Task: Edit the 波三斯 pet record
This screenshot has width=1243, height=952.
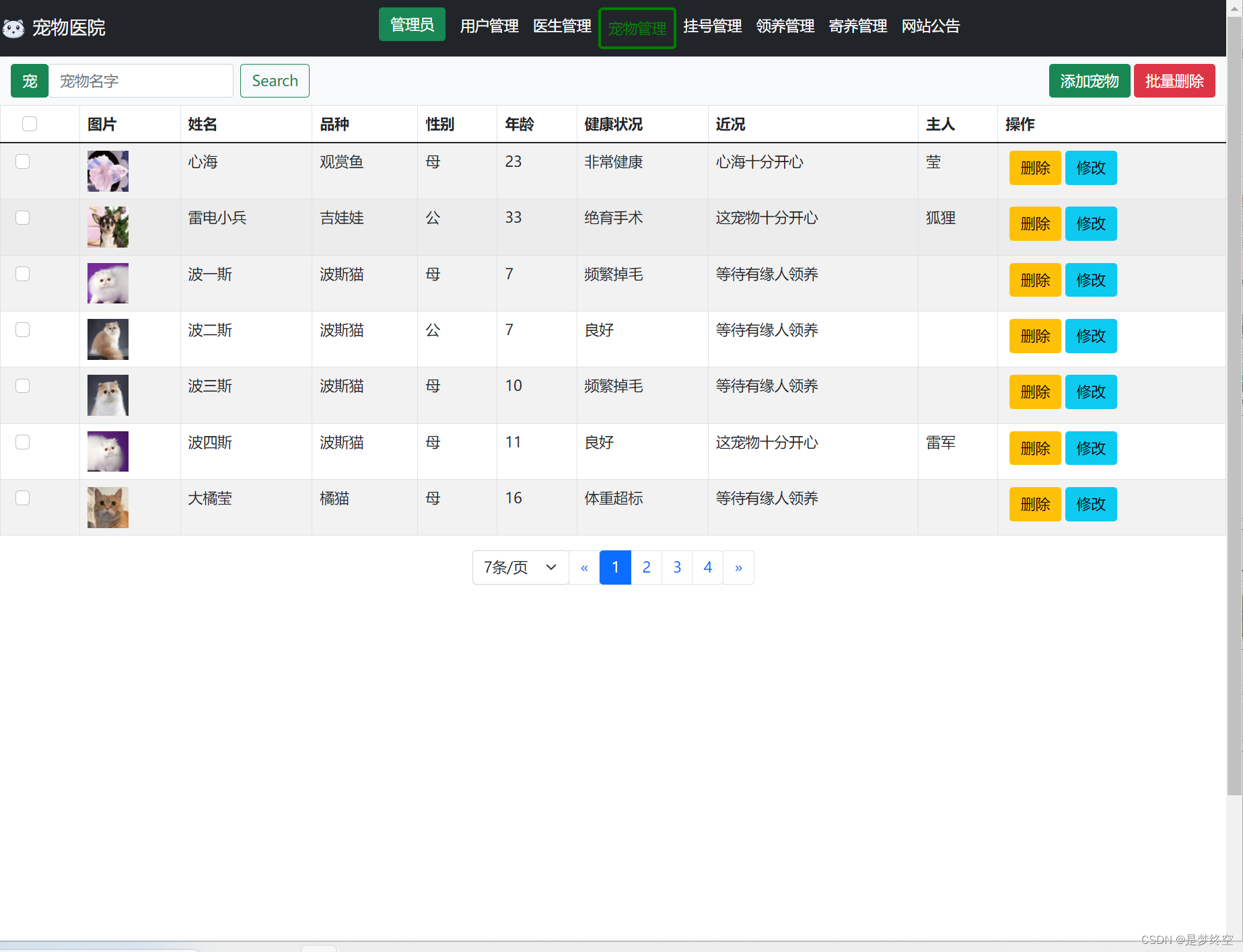Action: [x=1091, y=392]
